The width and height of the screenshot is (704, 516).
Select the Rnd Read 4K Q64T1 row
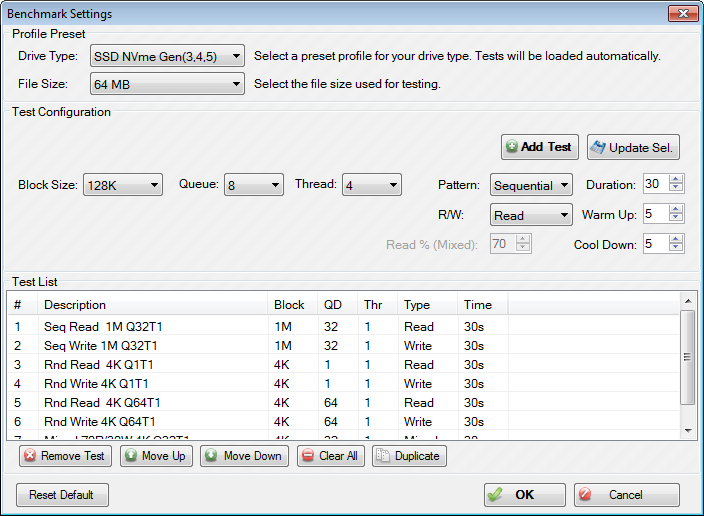(x=343, y=402)
